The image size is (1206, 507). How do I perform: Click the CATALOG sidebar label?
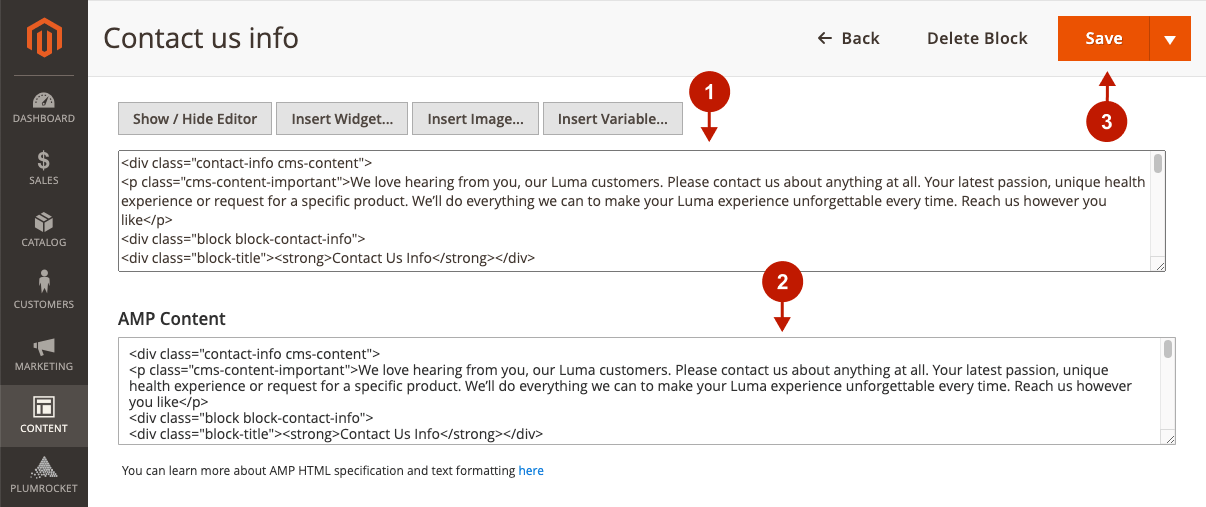[43, 243]
